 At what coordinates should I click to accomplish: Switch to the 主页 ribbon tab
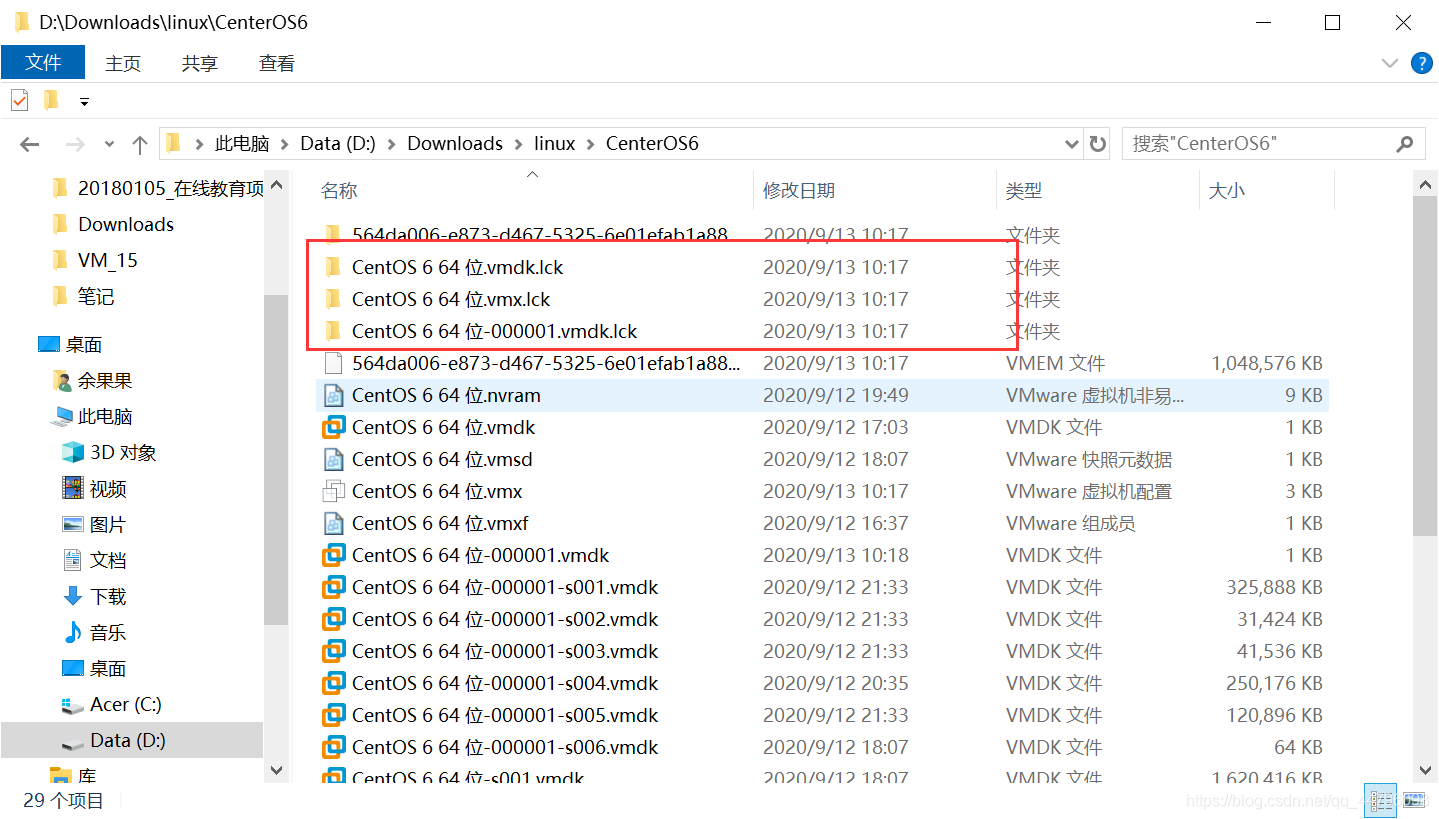(x=123, y=63)
